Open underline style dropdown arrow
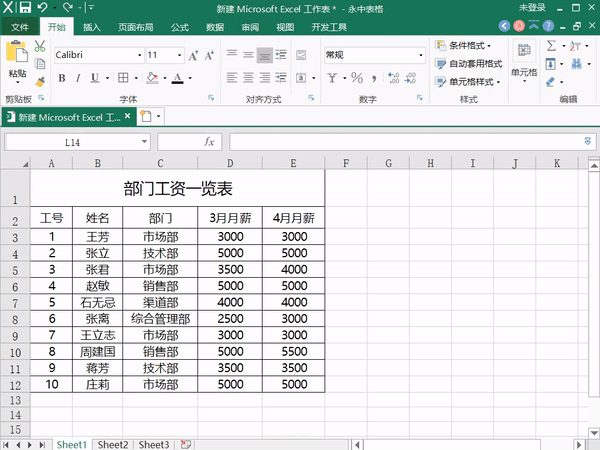 [x=108, y=78]
